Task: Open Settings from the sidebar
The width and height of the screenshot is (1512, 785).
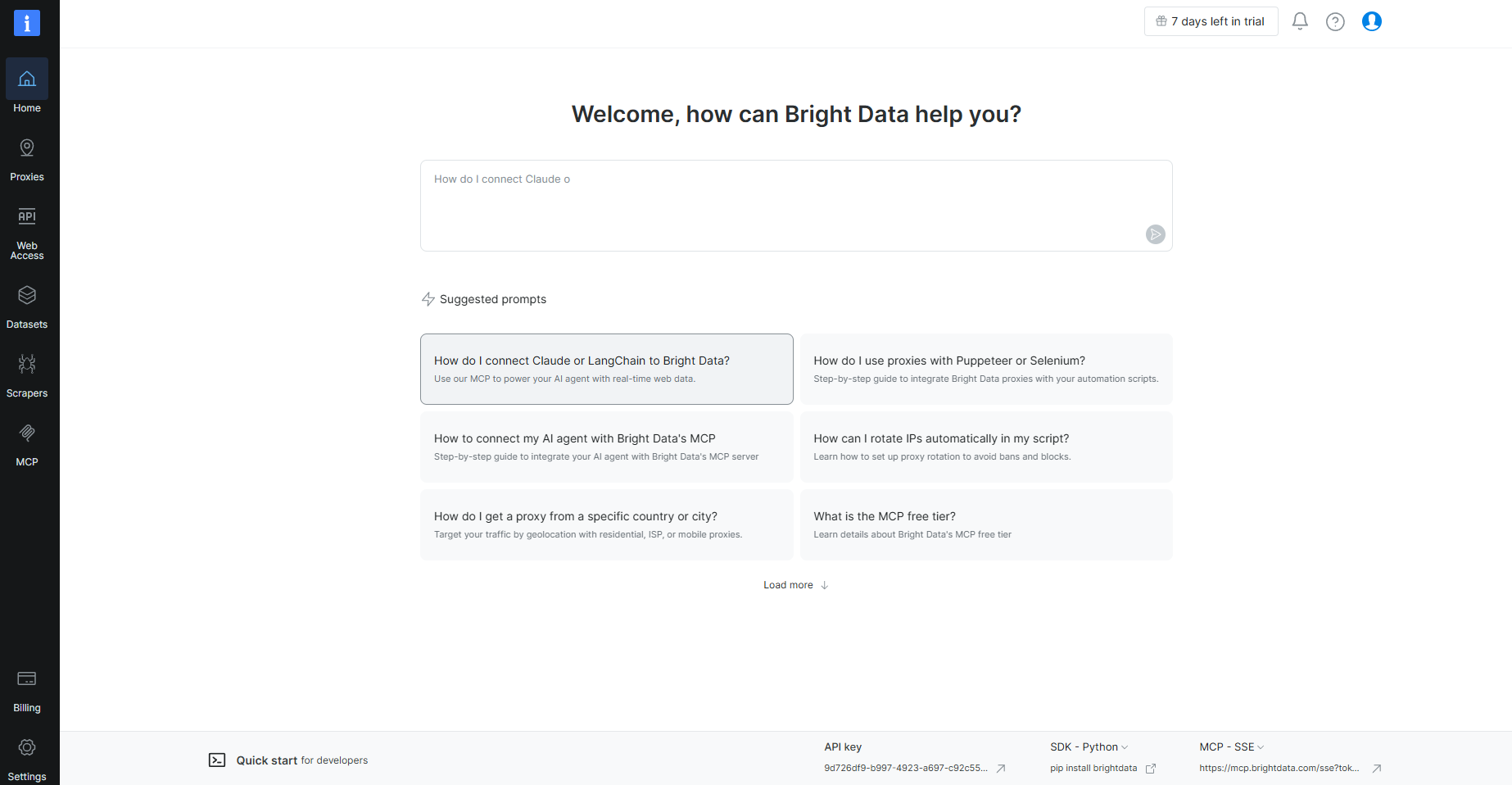Action: pyautogui.click(x=27, y=759)
